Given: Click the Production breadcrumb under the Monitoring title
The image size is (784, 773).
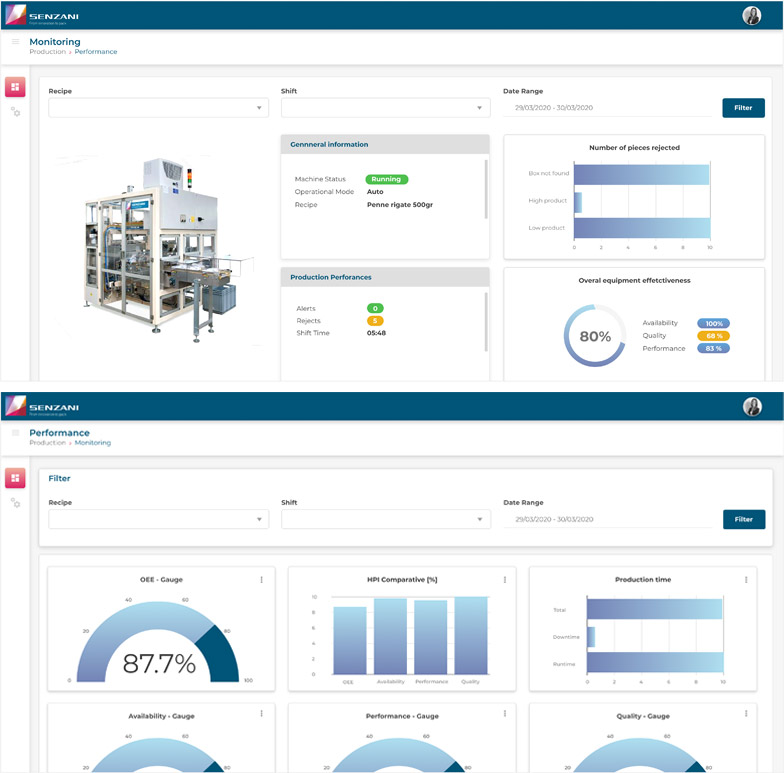Looking at the screenshot, I should click(x=48, y=52).
